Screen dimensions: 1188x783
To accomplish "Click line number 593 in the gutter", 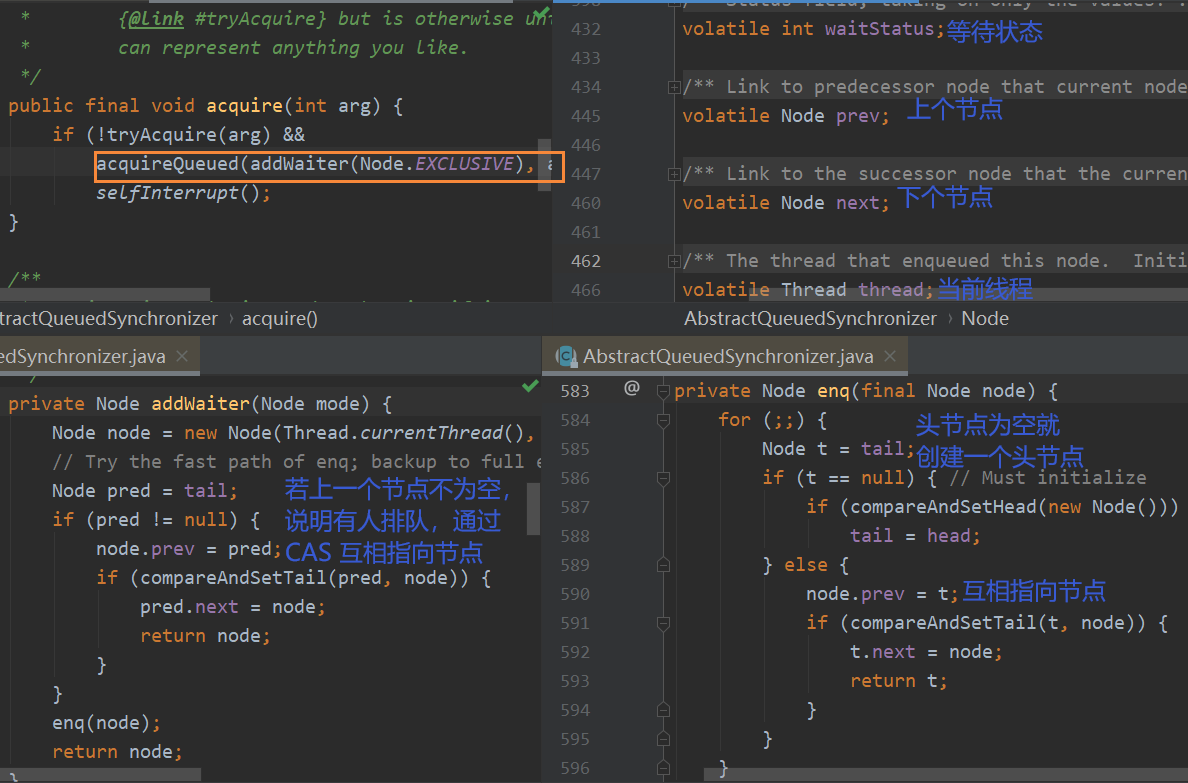I will point(575,681).
